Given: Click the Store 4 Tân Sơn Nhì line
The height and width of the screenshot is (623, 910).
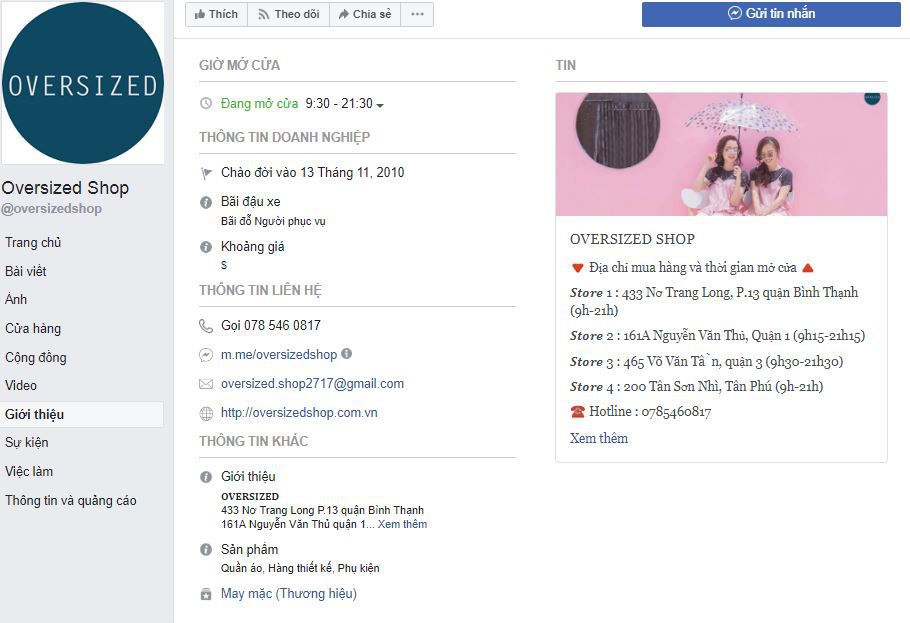Looking at the screenshot, I should pyautogui.click(x=696, y=387).
